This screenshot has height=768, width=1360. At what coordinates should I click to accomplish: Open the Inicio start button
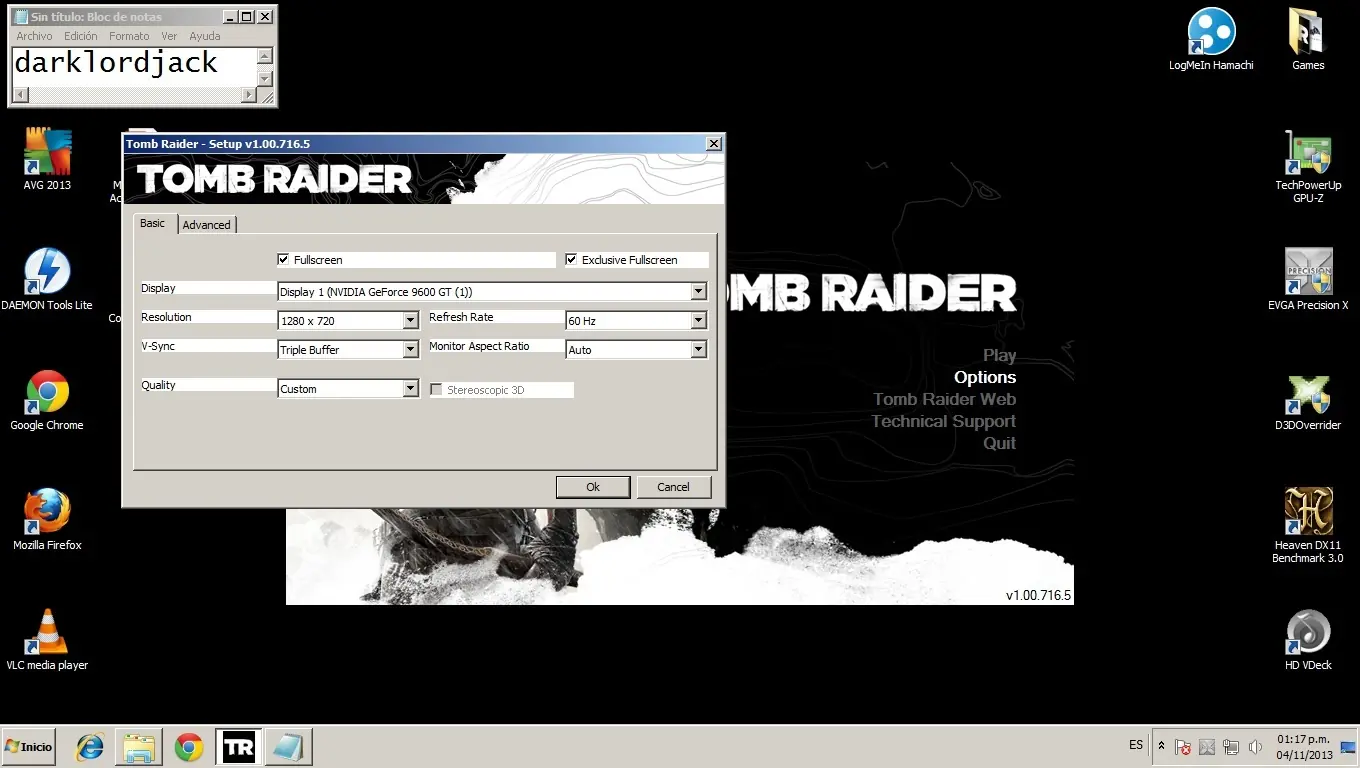tap(29, 747)
